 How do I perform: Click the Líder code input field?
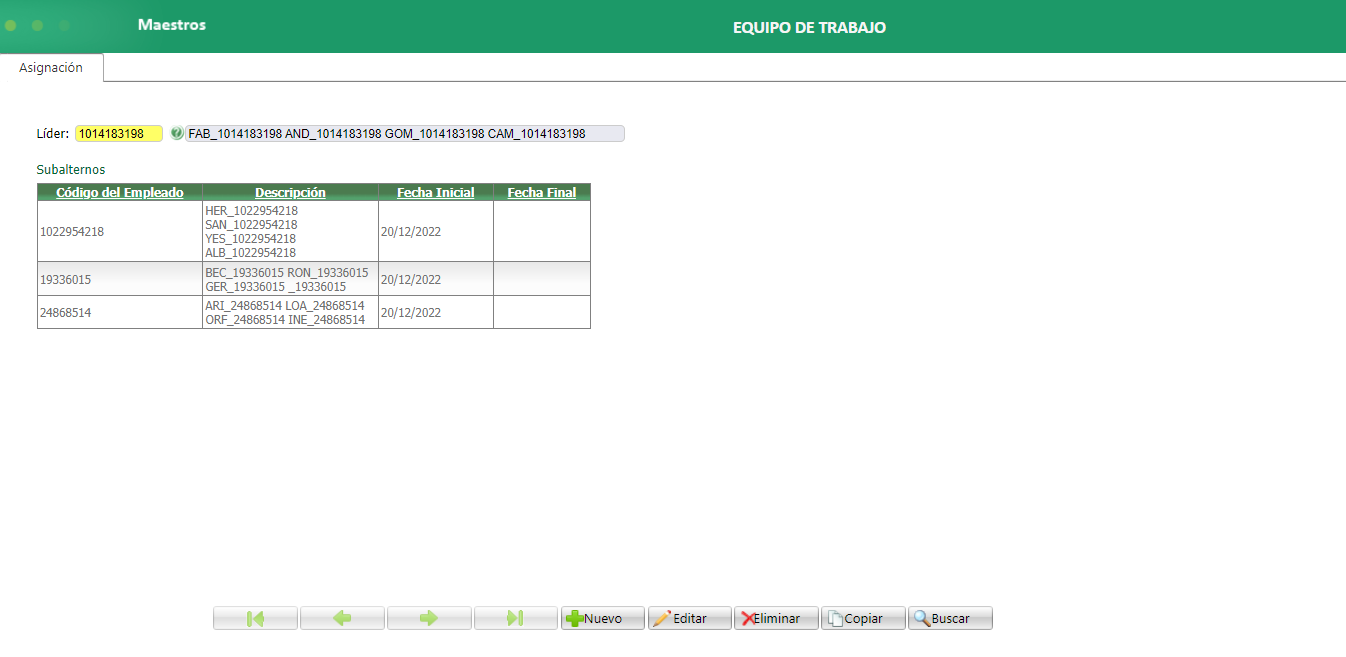click(x=119, y=133)
